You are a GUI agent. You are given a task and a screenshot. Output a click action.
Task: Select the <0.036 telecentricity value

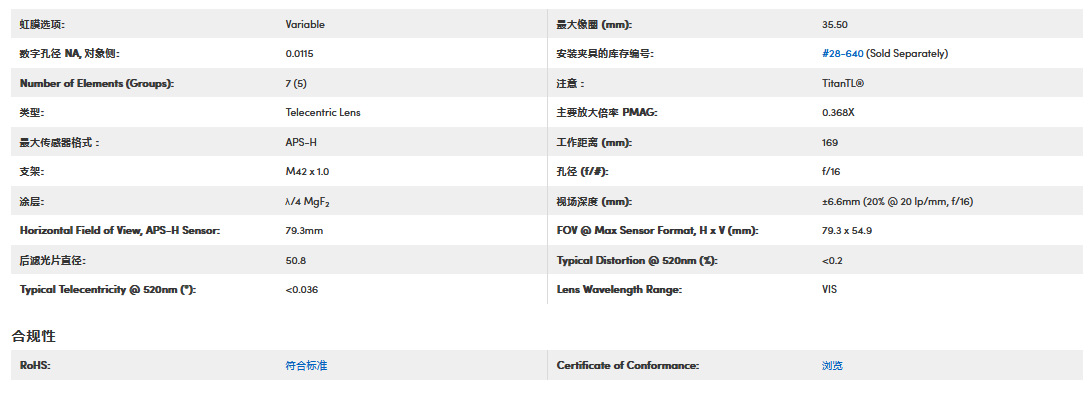(304, 290)
